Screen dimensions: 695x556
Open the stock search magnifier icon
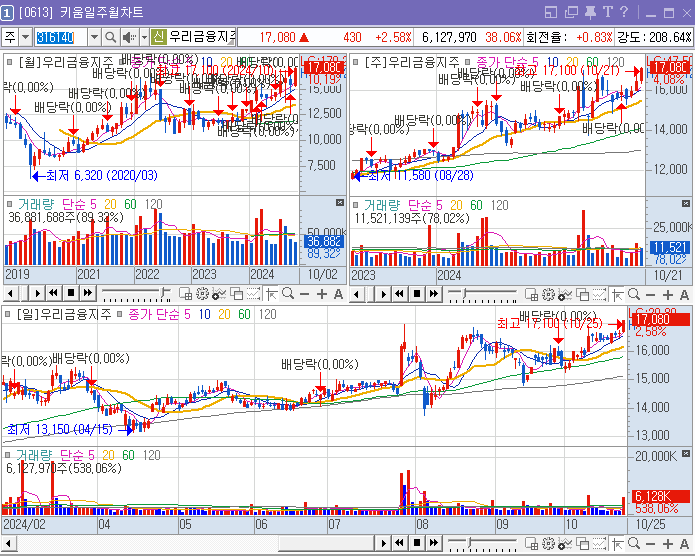pos(110,37)
